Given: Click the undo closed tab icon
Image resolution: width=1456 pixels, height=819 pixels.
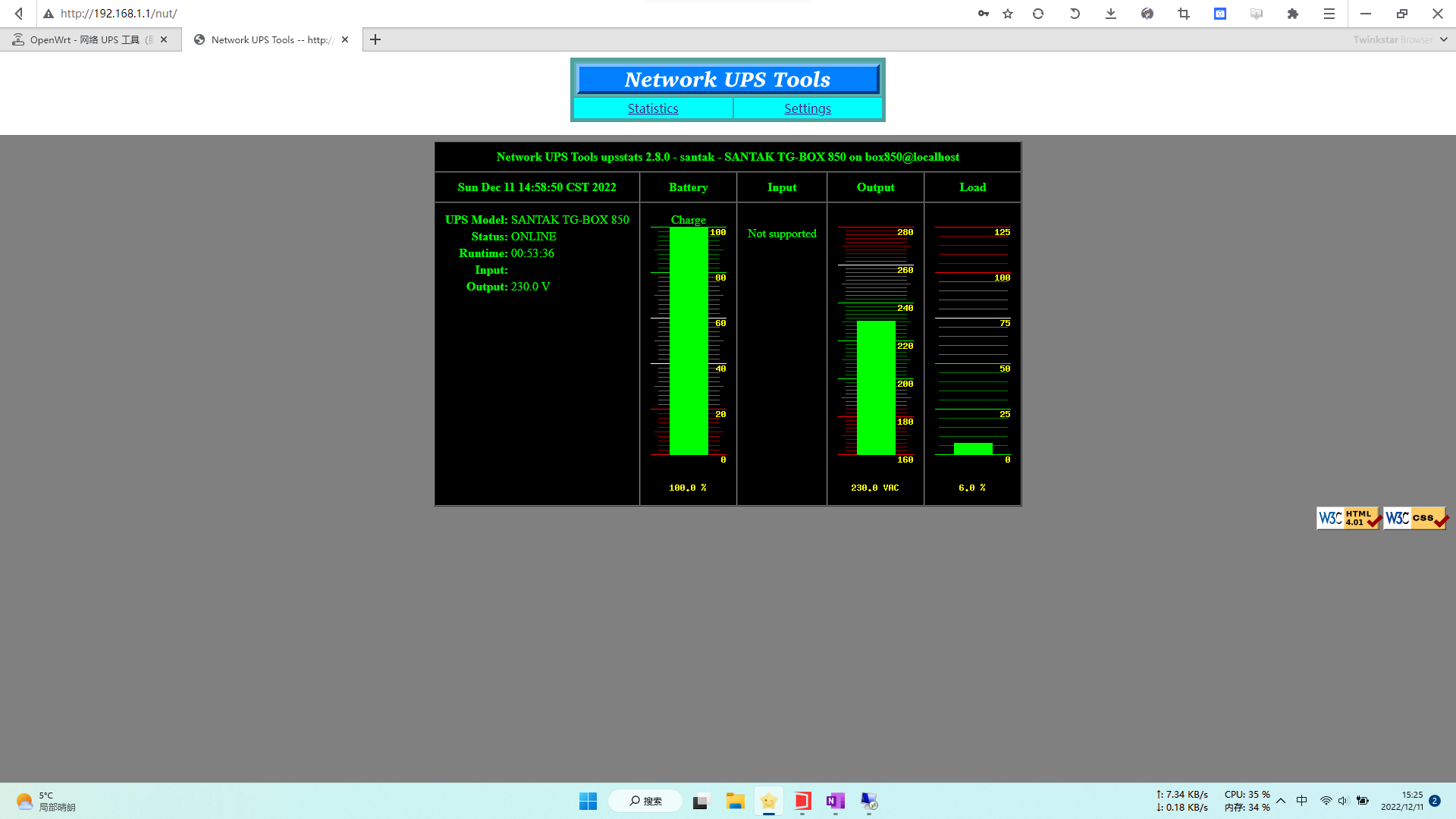Looking at the screenshot, I should [x=1075, y=14].
